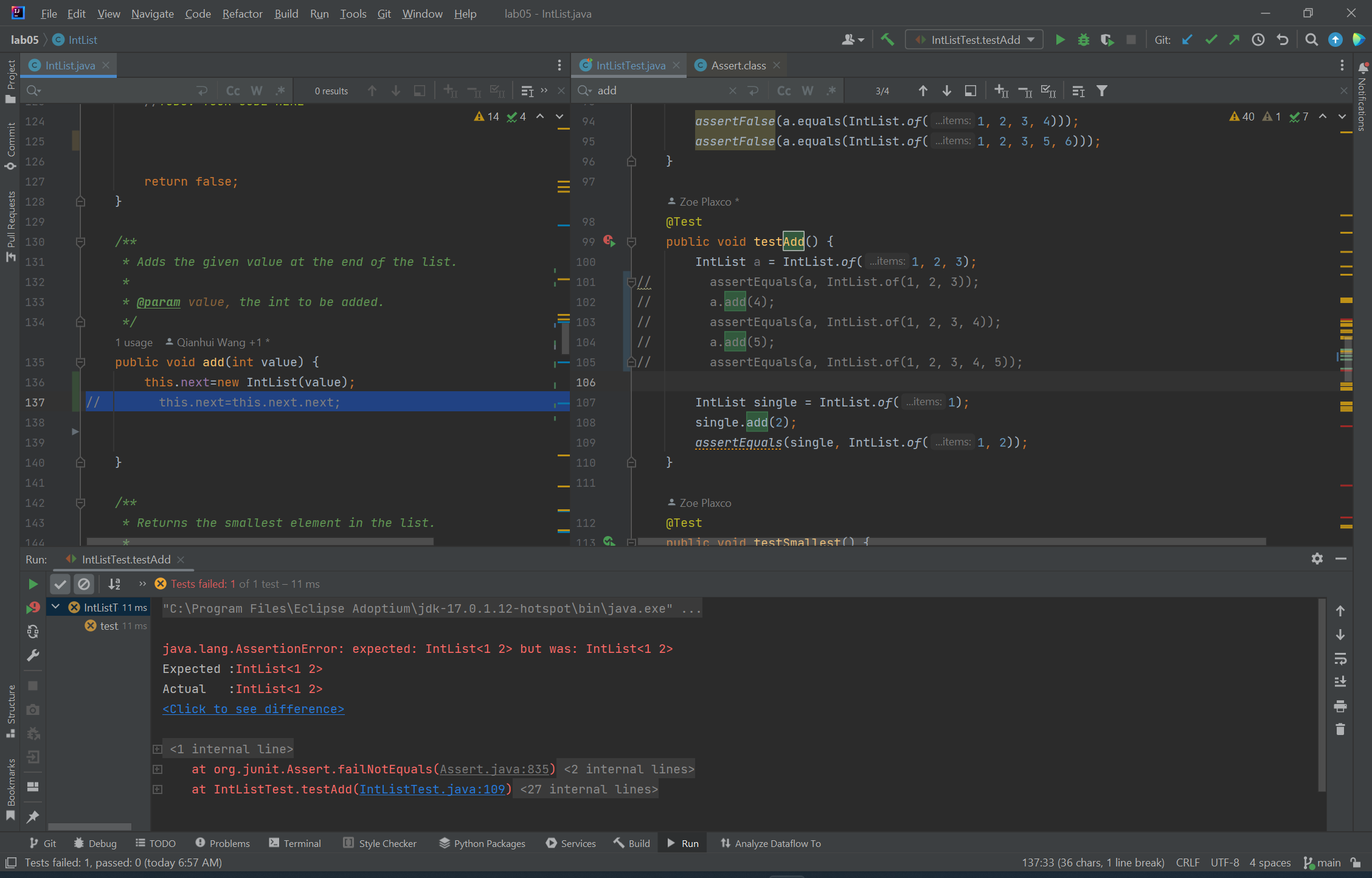Click the Debug bug icon in toolbar
The width and height of the screenshot is (1372, 878).
(1083, 40)
